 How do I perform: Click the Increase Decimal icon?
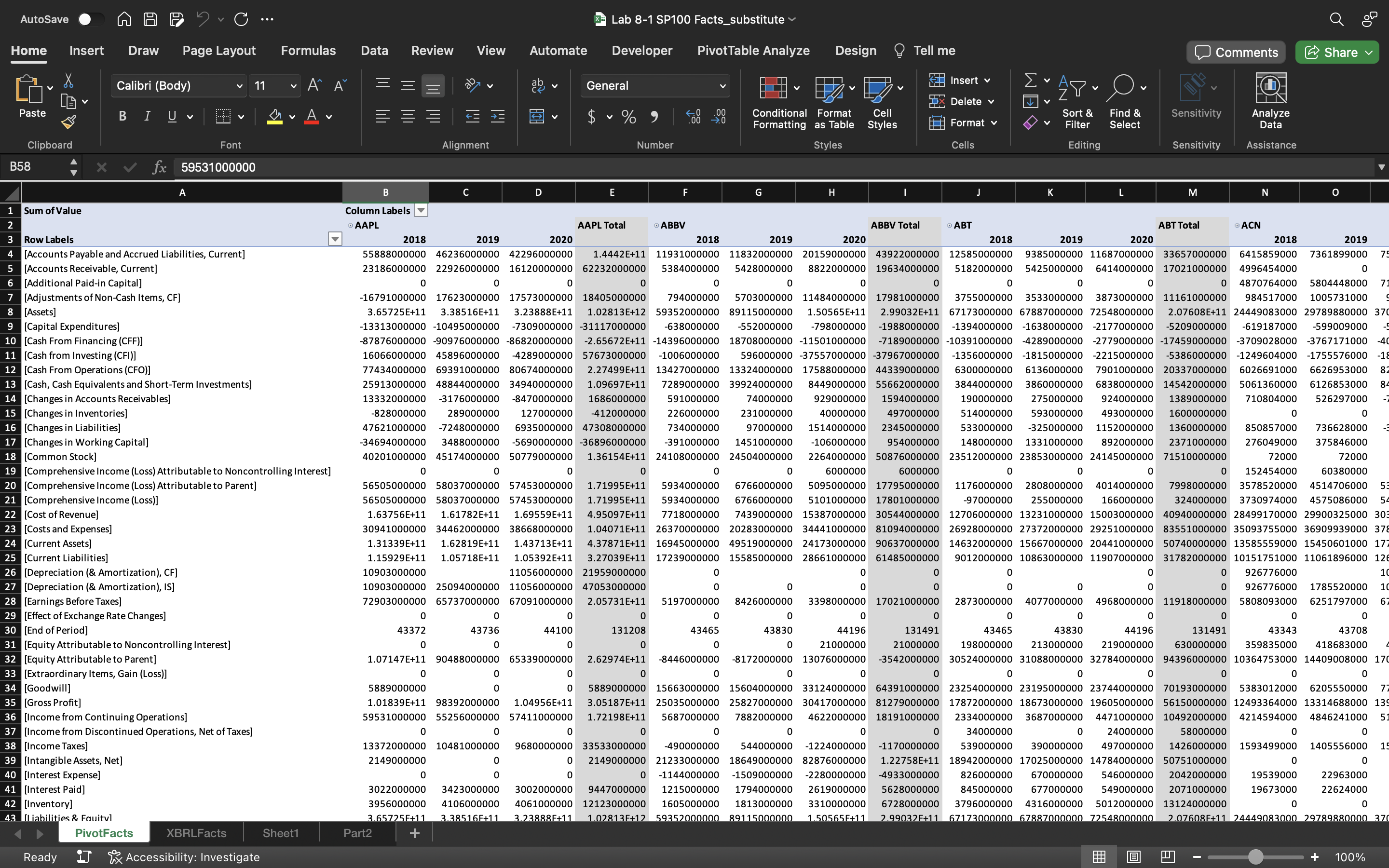tap(693, 117)
